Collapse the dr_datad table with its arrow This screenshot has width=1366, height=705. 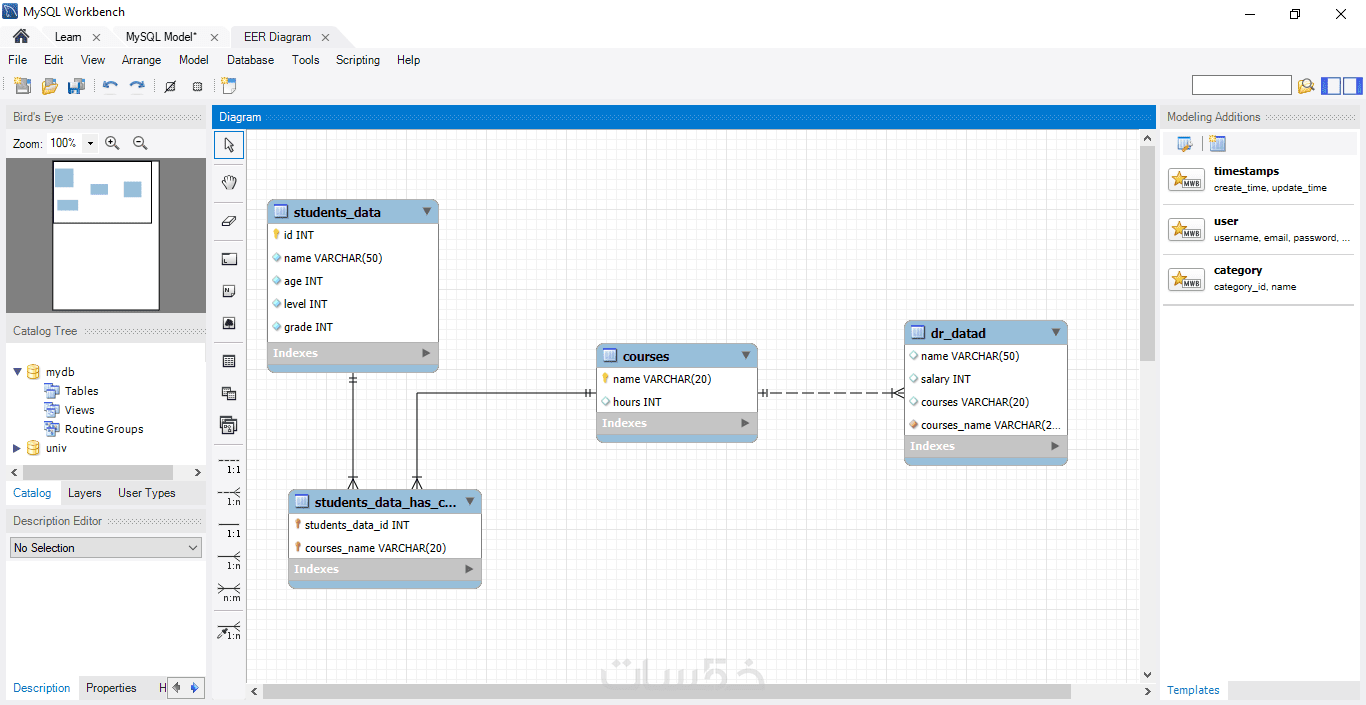coord(1056,333)
